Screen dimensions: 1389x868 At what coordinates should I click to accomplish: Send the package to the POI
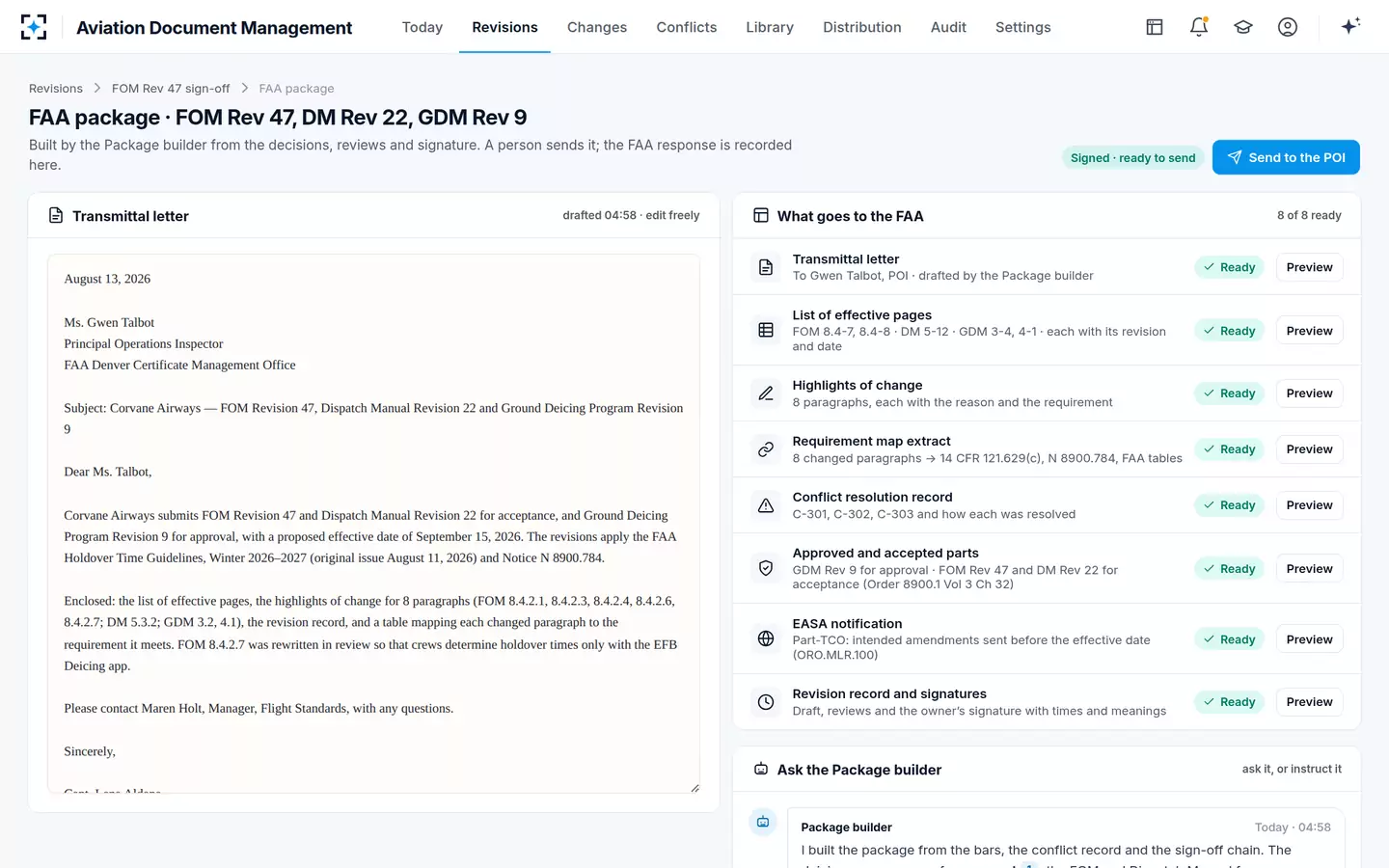1286,157
